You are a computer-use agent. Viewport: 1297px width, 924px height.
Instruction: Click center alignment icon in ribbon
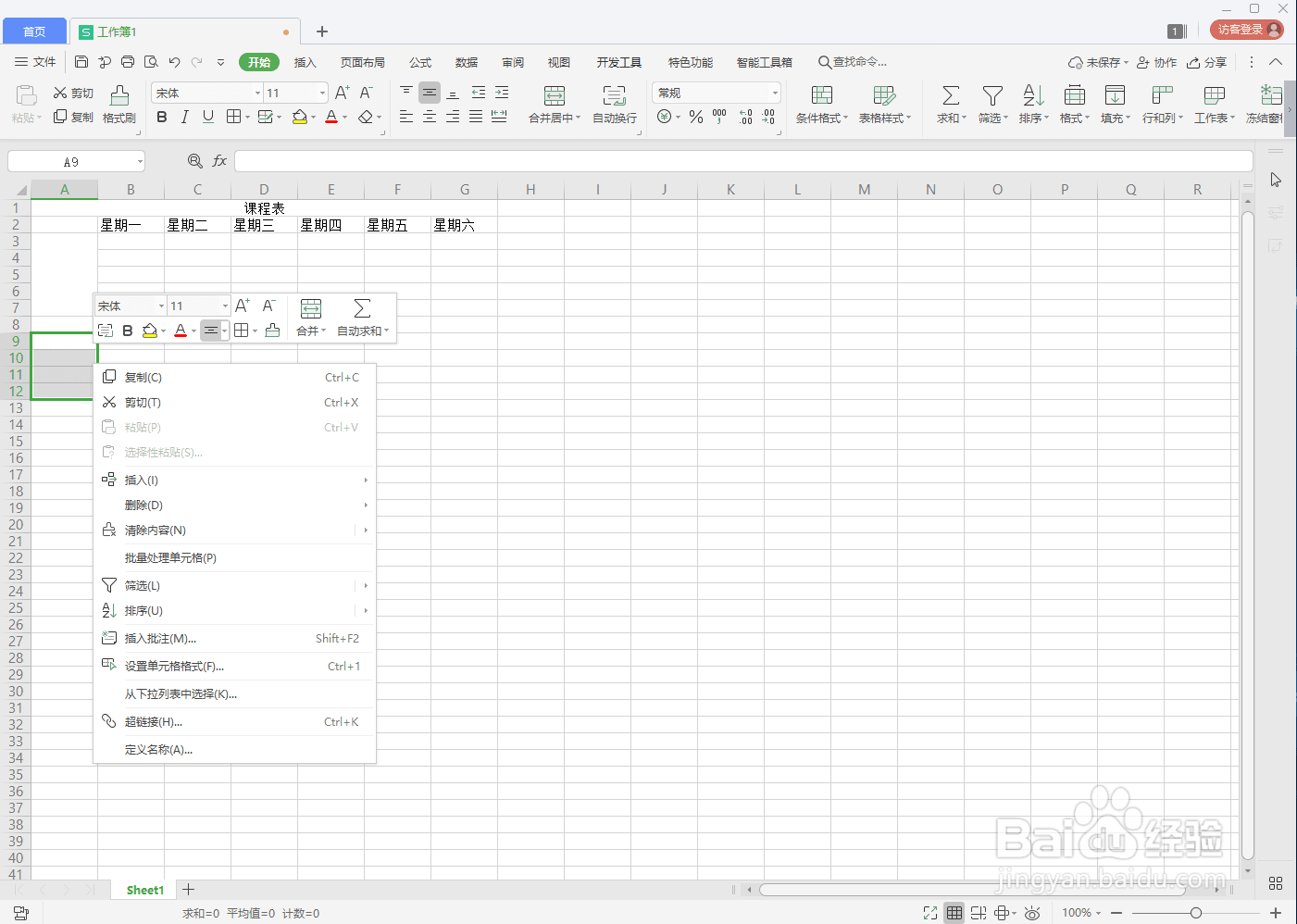tap(430, 117)
